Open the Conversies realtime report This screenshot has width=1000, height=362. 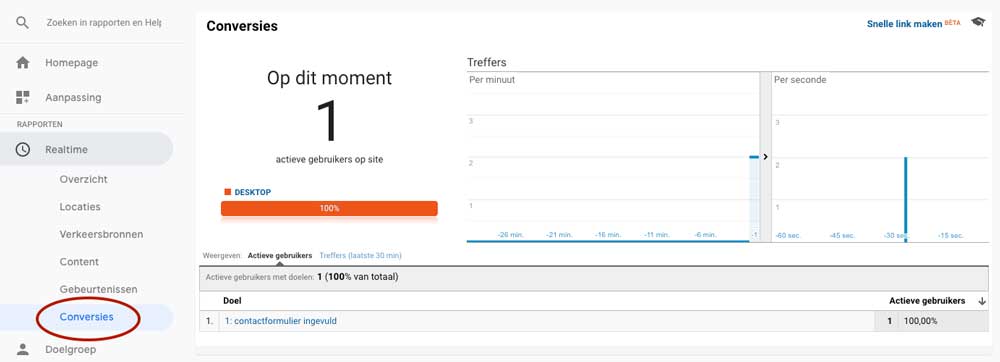point(87,317)
